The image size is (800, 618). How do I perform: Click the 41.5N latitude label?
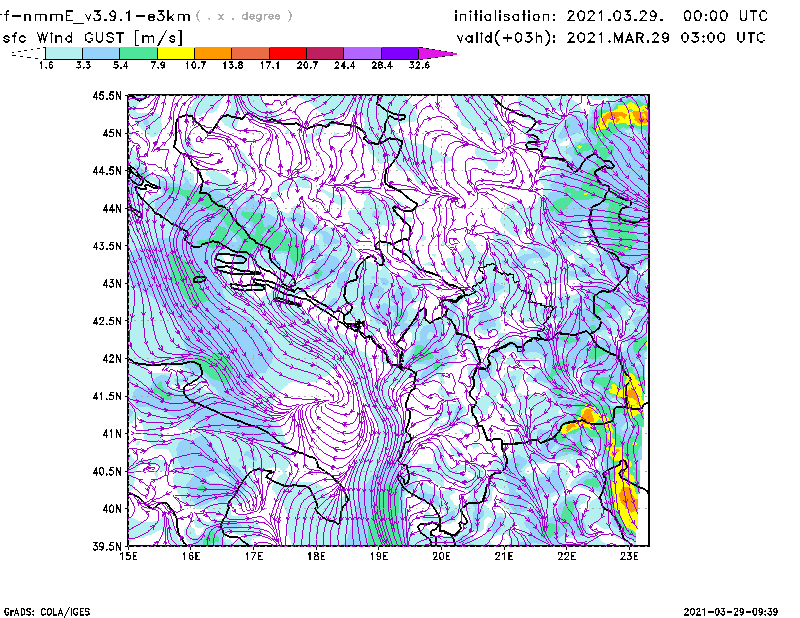pyautogui.click(x=107, y=396)
